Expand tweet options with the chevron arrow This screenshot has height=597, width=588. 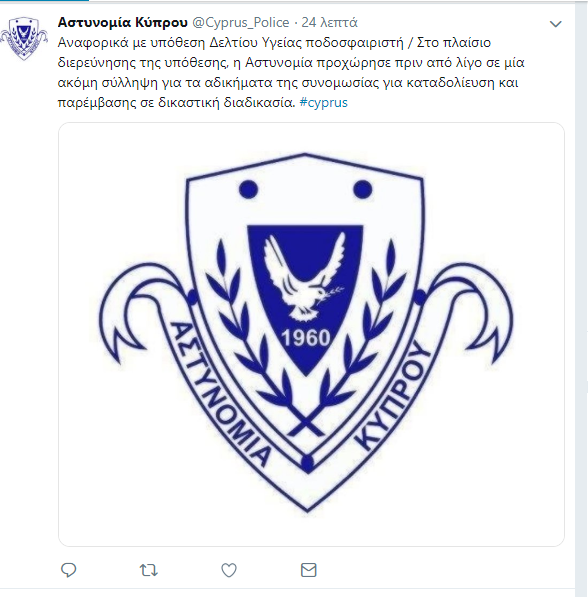click(556, 24)
